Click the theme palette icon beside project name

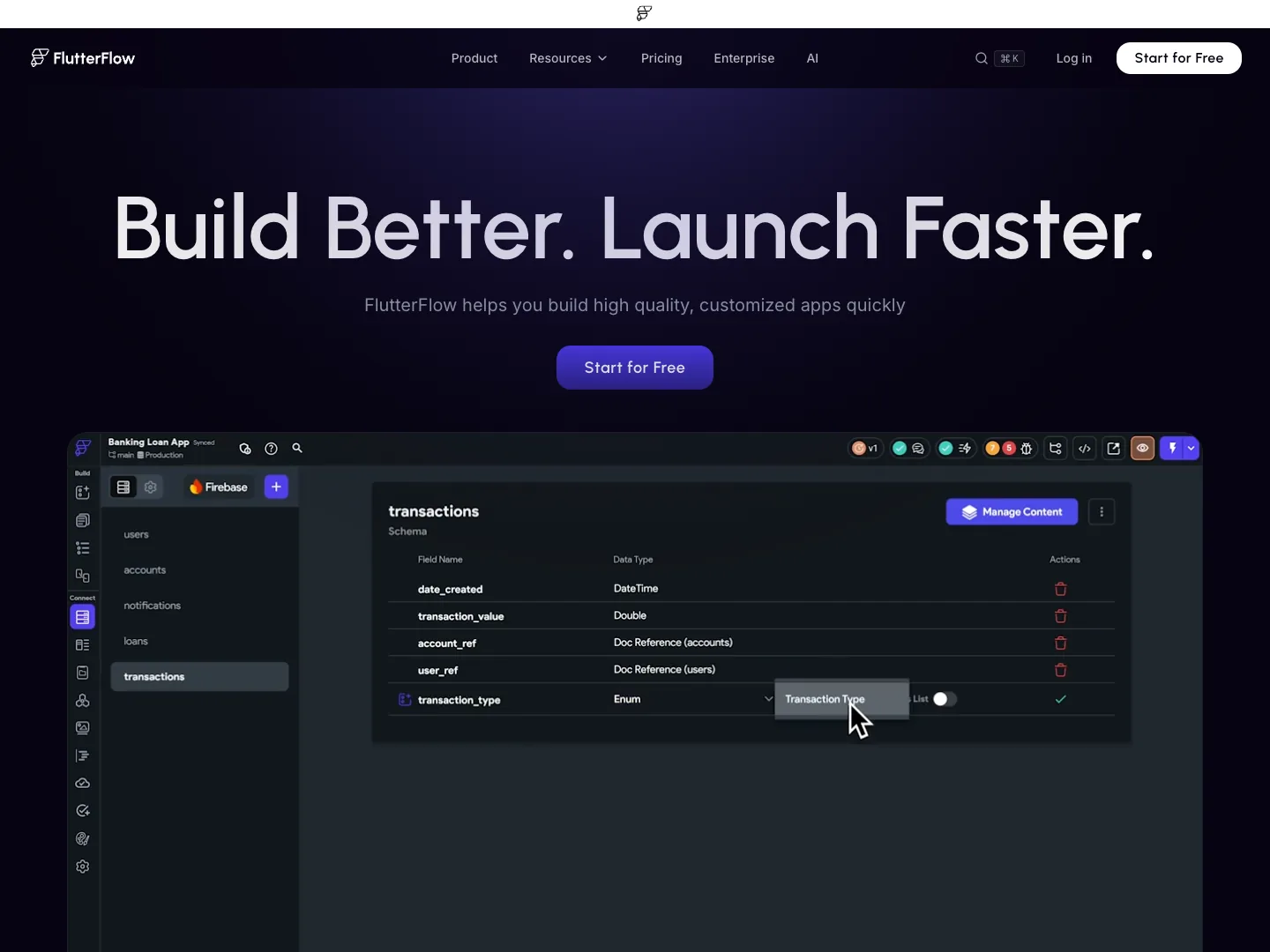[245, 449]
